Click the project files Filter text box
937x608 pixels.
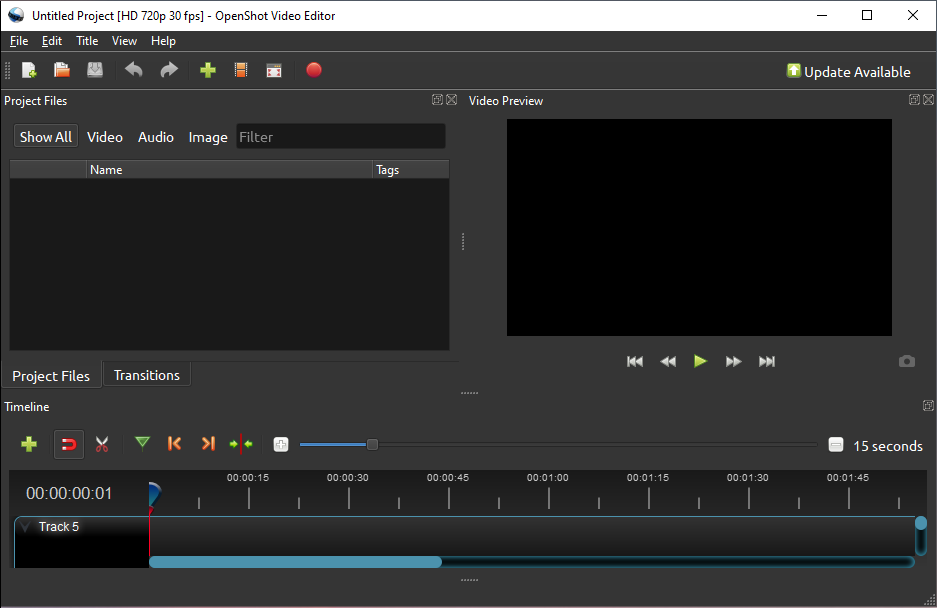coord(341,137)
